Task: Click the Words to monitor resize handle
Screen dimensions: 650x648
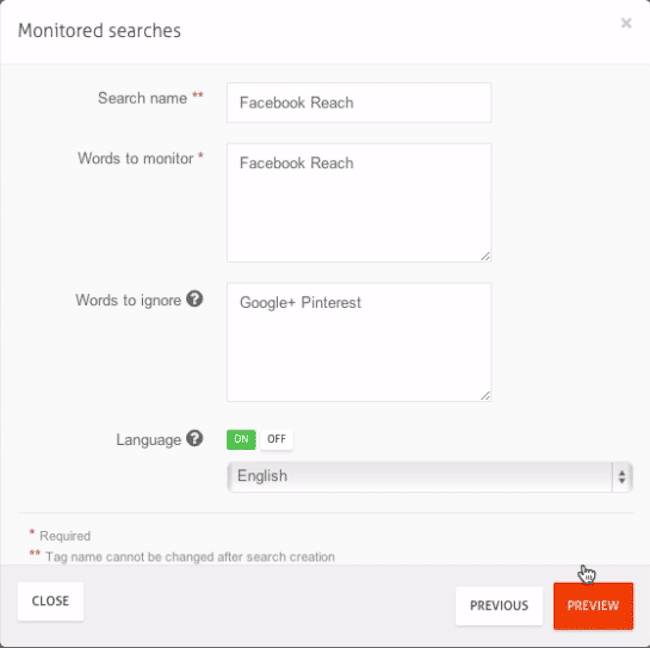Action: point(485,257)
